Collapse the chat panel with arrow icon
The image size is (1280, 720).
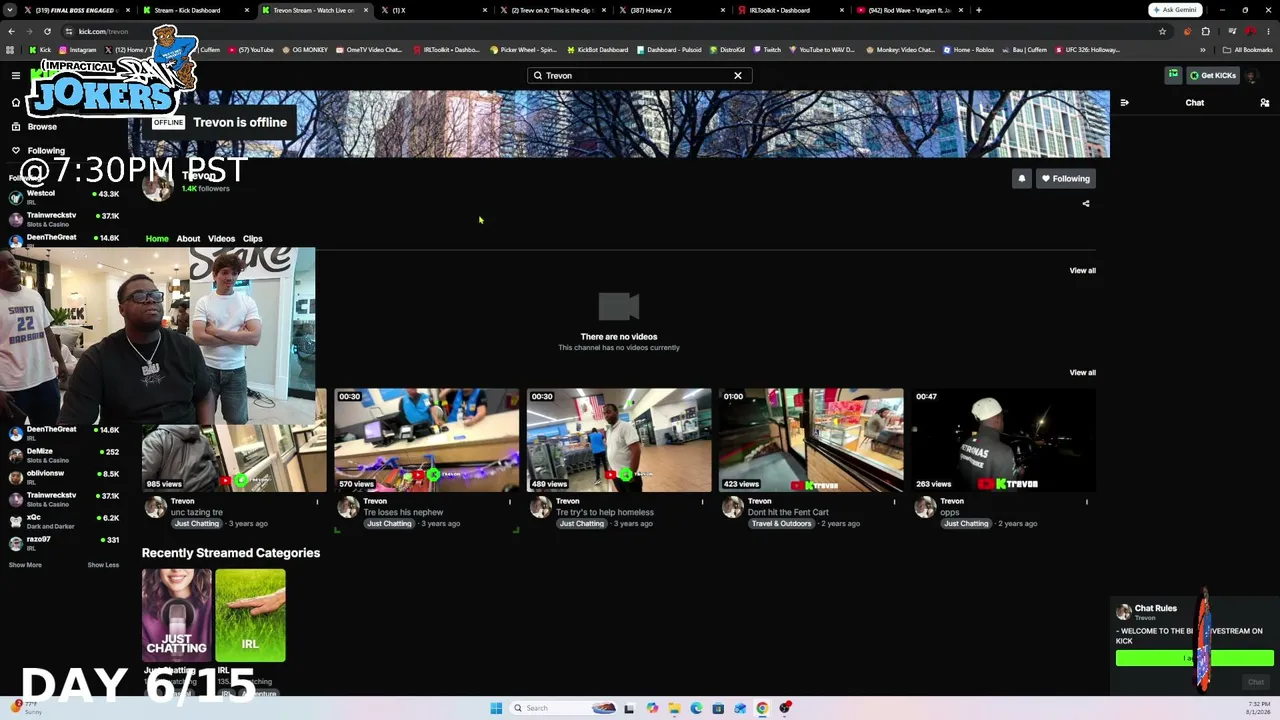tap(1125, 103)
